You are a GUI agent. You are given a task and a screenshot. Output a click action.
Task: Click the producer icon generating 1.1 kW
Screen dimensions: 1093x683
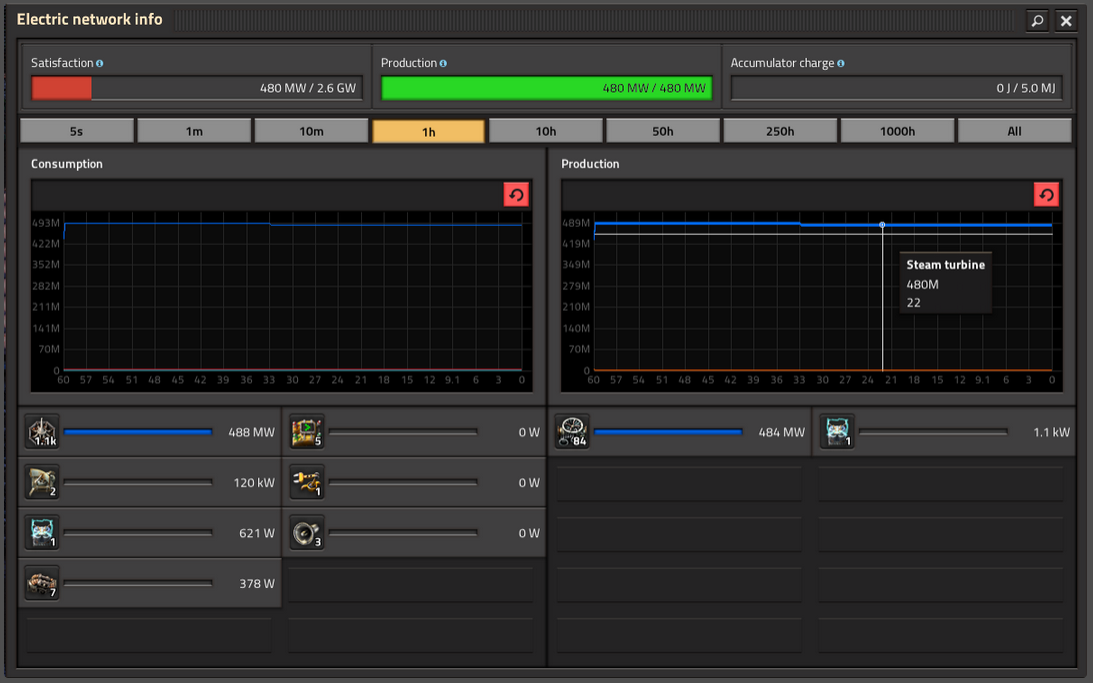point(837,432)
